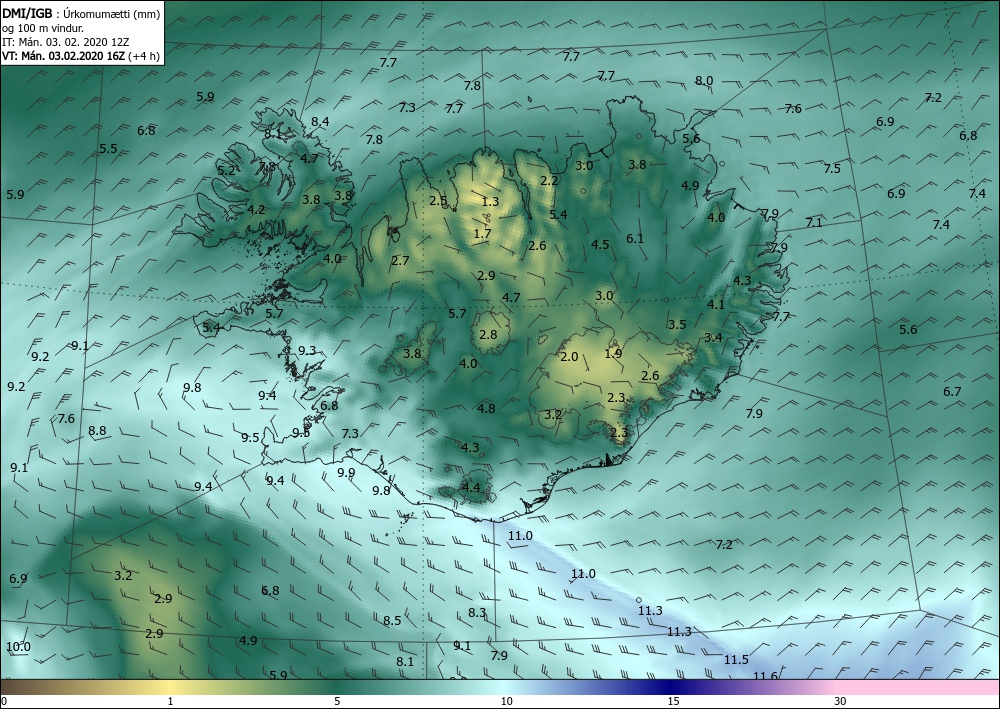
Task: Click the map value 8.8
Action: (x=97, y=431)
